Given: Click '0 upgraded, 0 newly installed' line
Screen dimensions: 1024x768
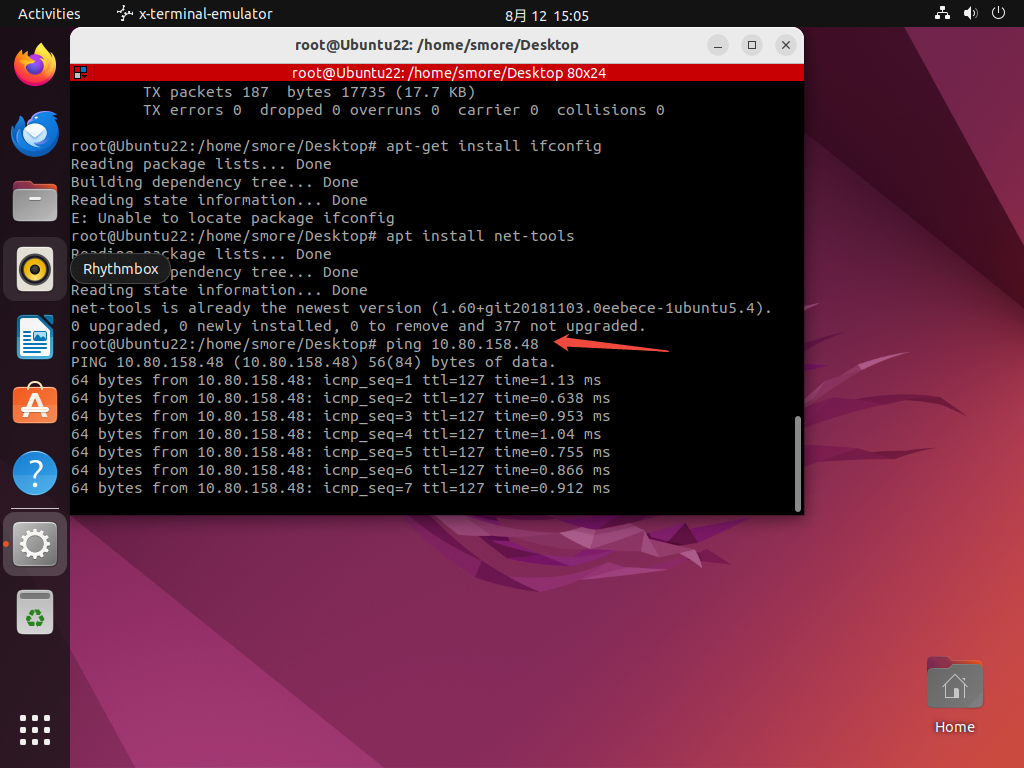Looking at the screenshot, I should point(359,326).
